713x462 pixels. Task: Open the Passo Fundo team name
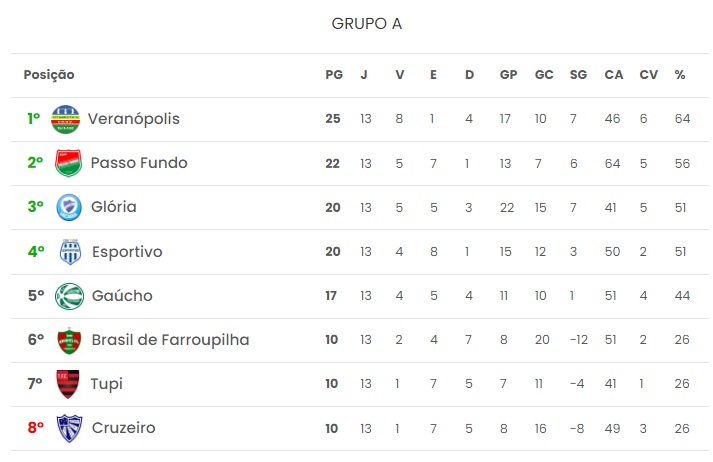pos(139,163)
